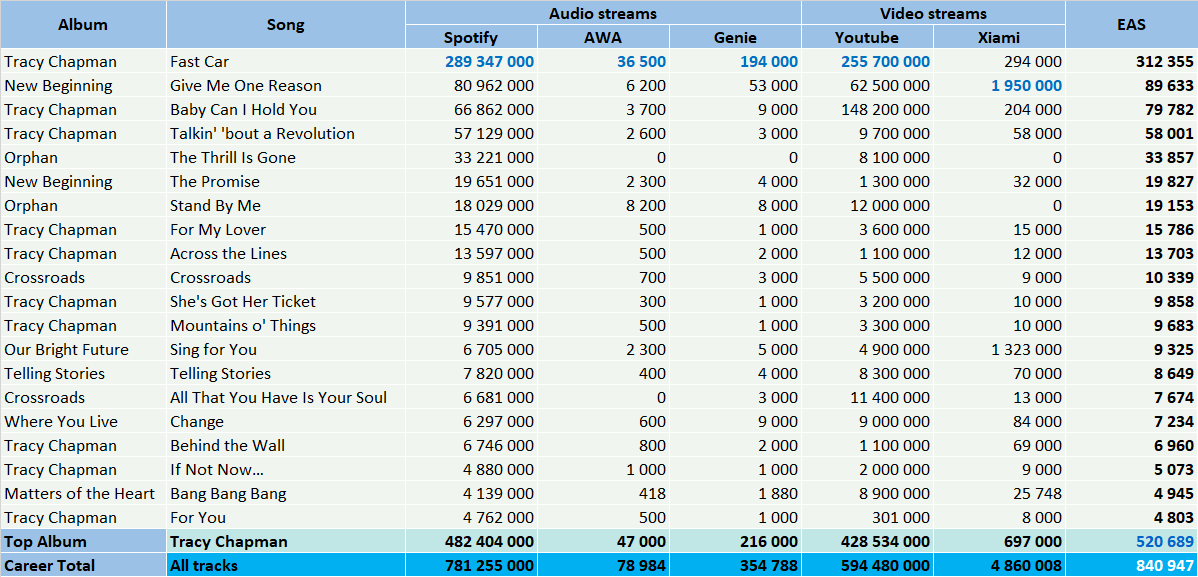Viewport: 1198px width, 577px height.
Task: Click the Crossroads song title cell
Action: (x=286, y=277)
